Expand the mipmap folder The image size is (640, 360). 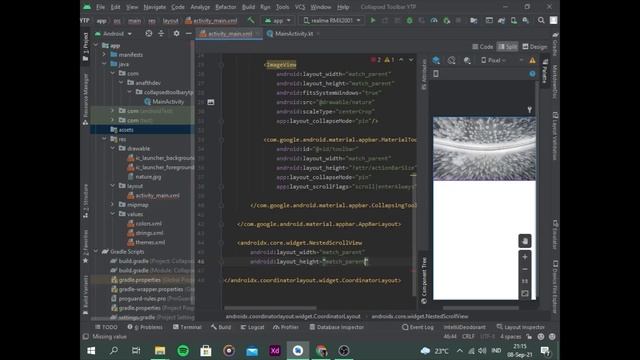tap(113, 205)
